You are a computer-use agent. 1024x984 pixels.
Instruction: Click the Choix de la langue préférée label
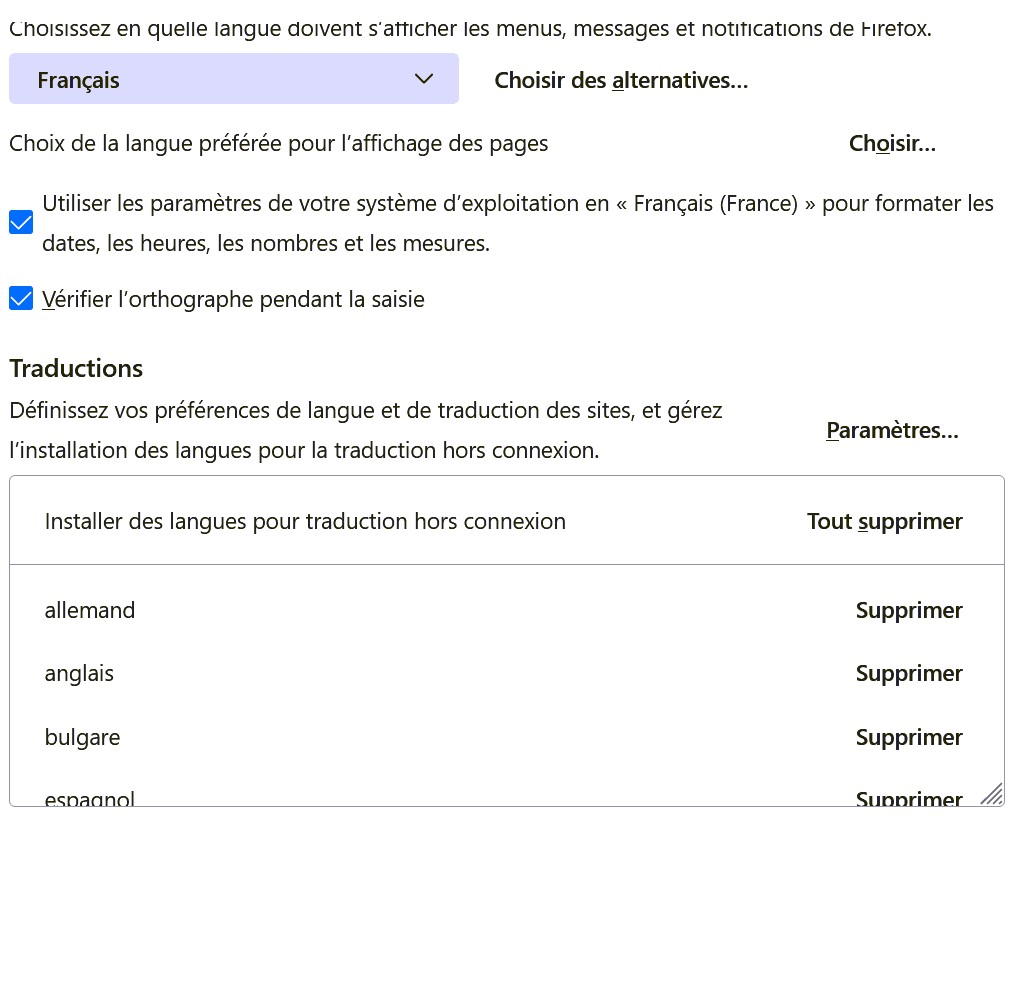(278, 143)
